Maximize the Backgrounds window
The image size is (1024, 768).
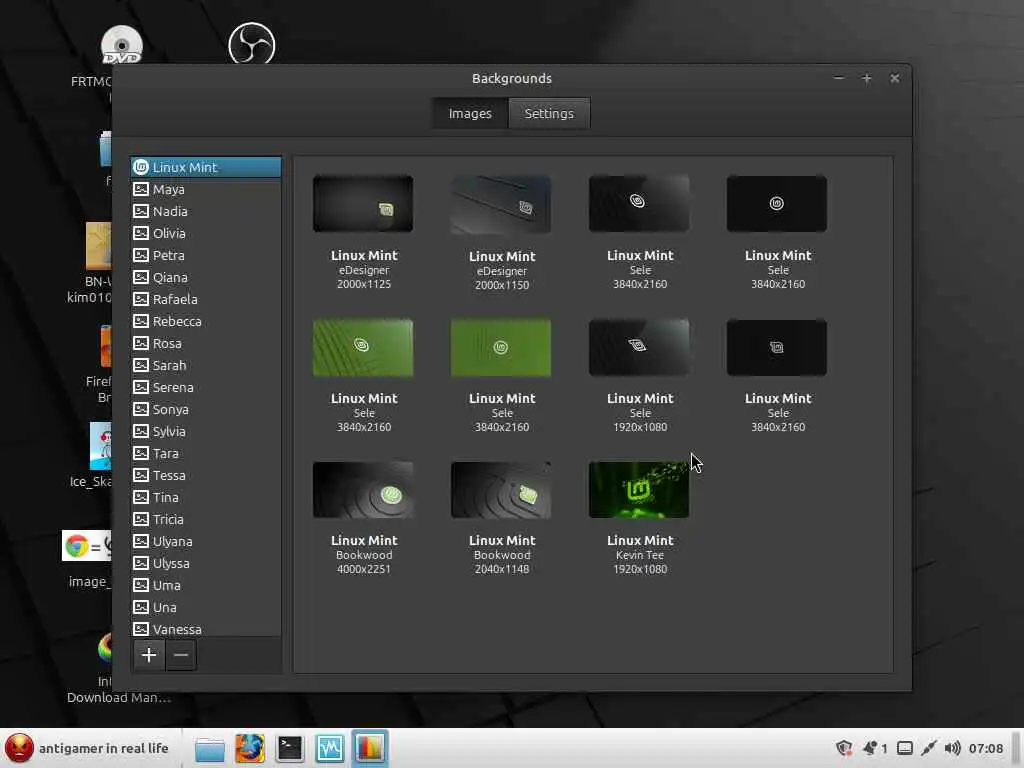tap(867, 78)
